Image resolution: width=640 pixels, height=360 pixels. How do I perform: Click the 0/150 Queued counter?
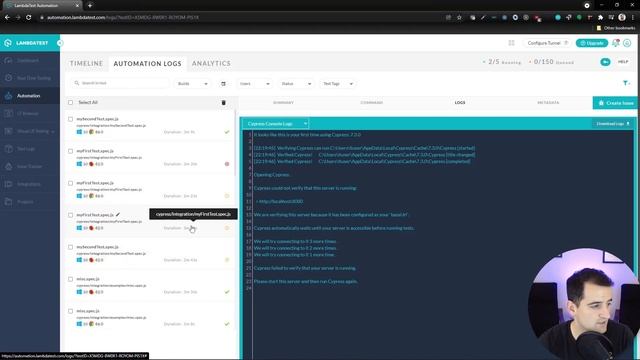[551, 62]
